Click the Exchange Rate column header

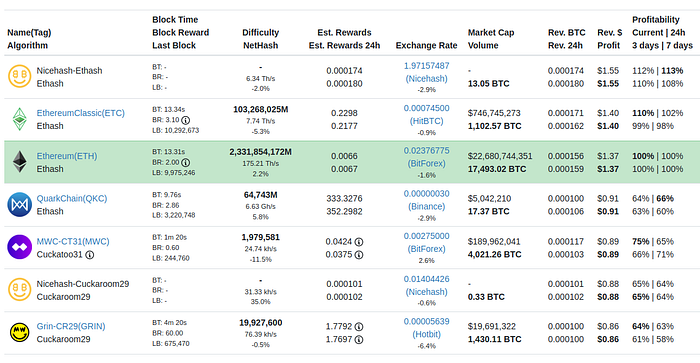click(x=426, y=45)
